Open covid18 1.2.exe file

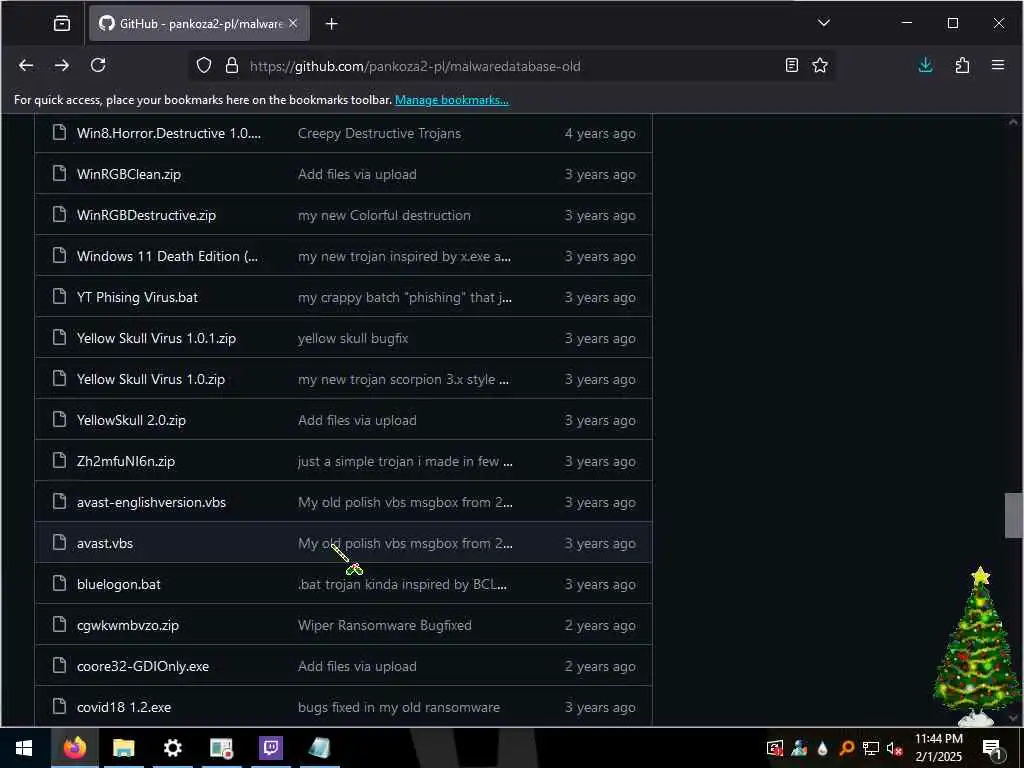[124, 707]
